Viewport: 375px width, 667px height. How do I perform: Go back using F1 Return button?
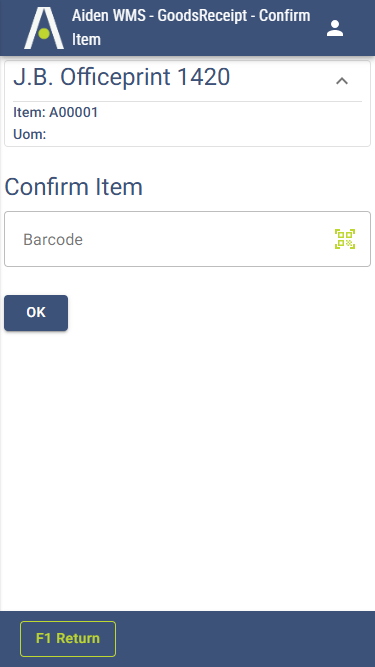(68, 638)
